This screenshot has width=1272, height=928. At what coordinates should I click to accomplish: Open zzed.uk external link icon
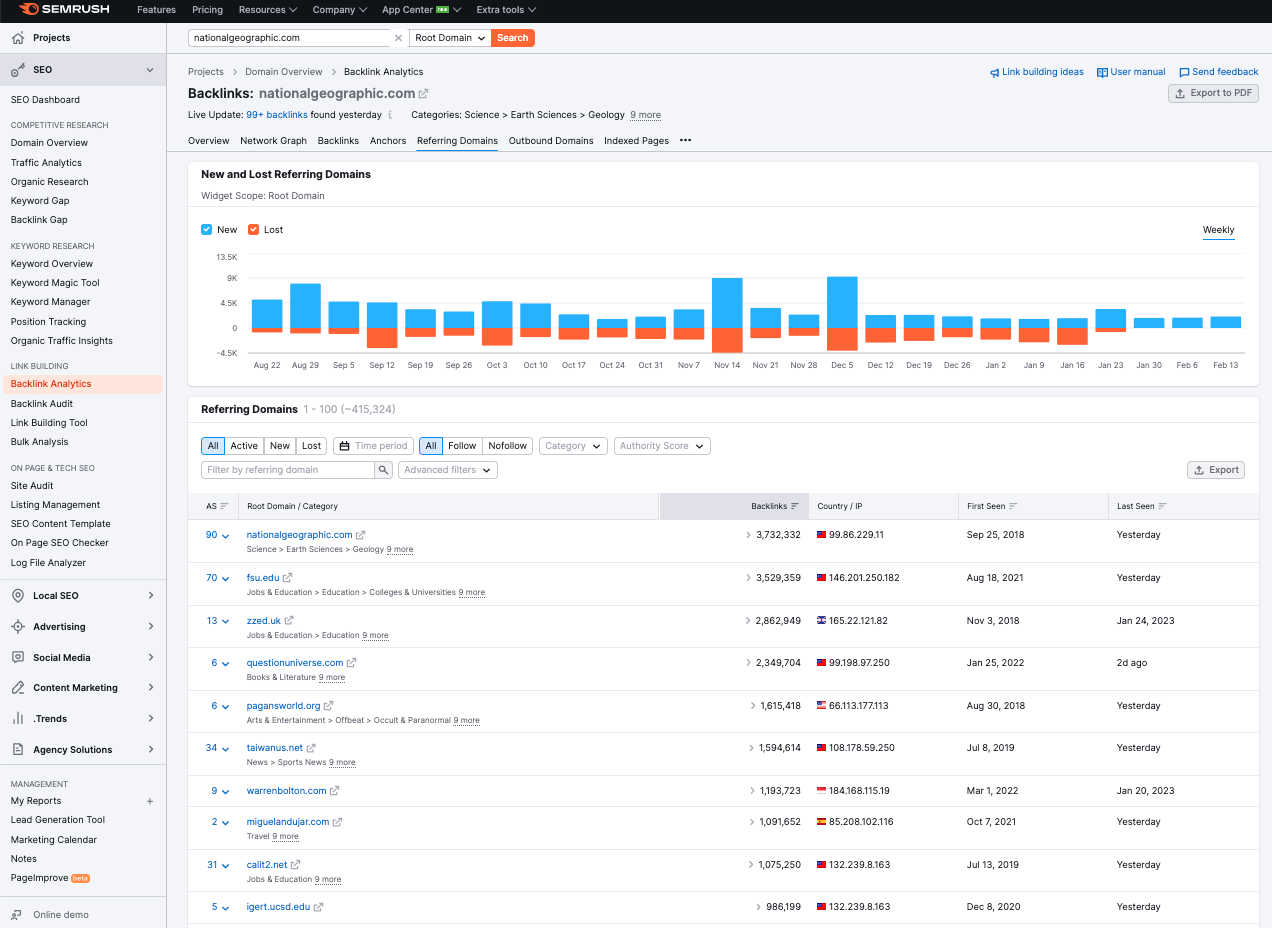coord(290,621)
